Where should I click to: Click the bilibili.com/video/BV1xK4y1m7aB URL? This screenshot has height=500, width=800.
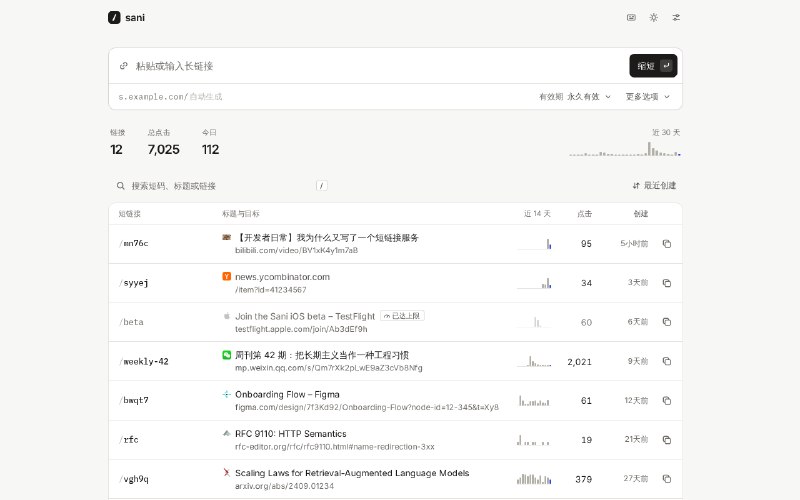(x=296, y=251)
